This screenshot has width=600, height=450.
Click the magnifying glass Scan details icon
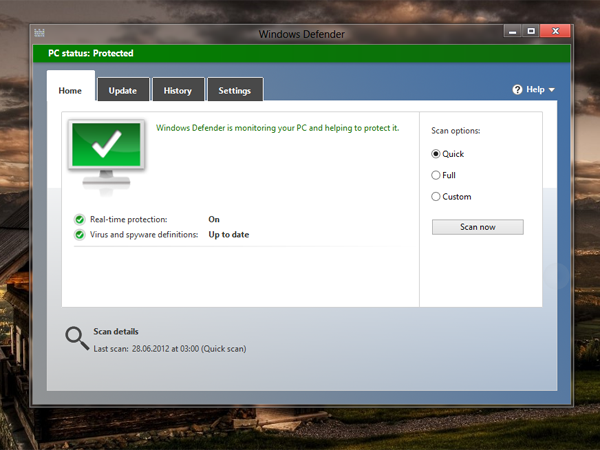click(77, 338)
